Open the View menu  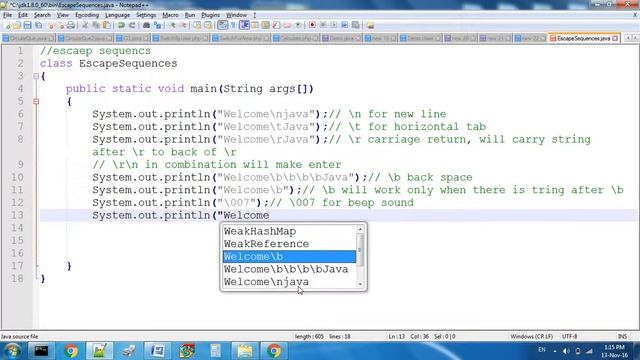(x=62, y=15)
